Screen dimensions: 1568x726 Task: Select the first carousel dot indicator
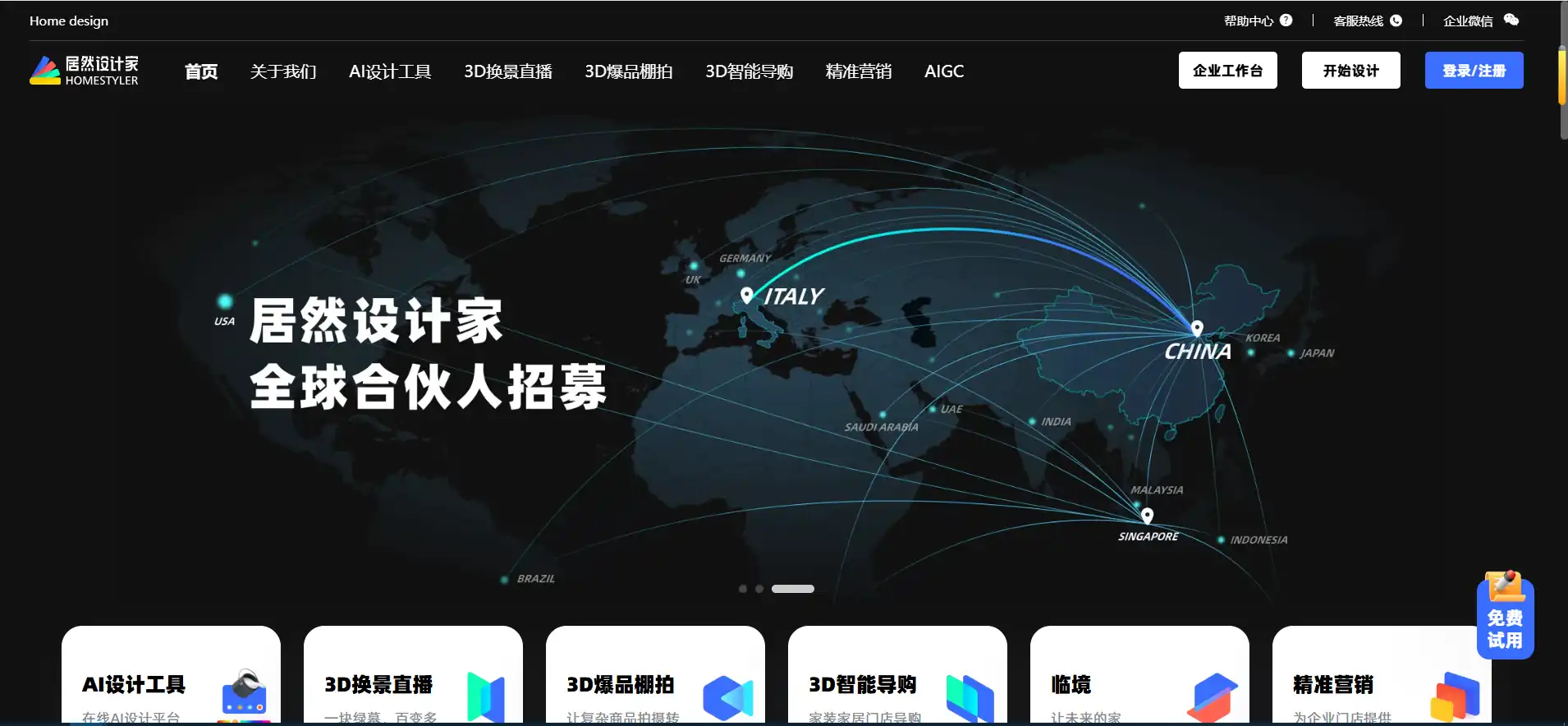pyautogui.click(x=743, y=589)
